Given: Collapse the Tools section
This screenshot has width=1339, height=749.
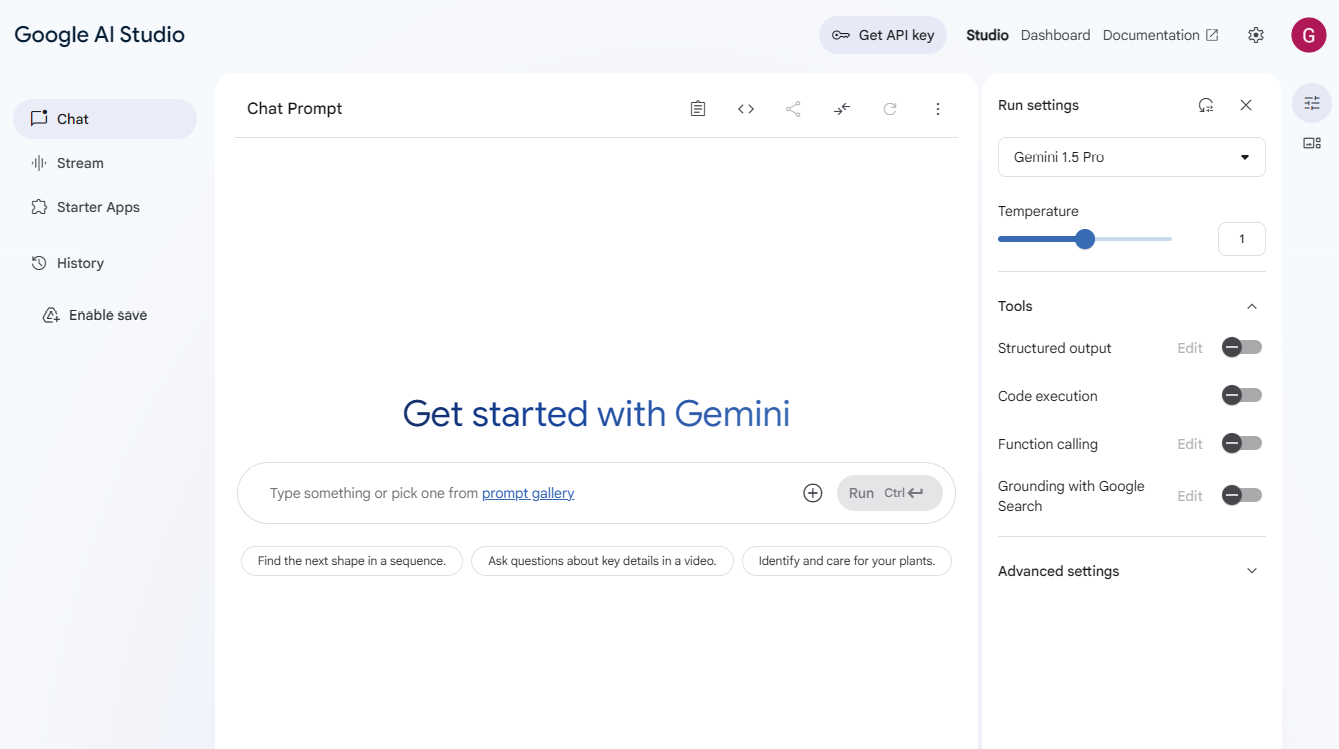Looking at the screenshot, I should (1251, 306).
